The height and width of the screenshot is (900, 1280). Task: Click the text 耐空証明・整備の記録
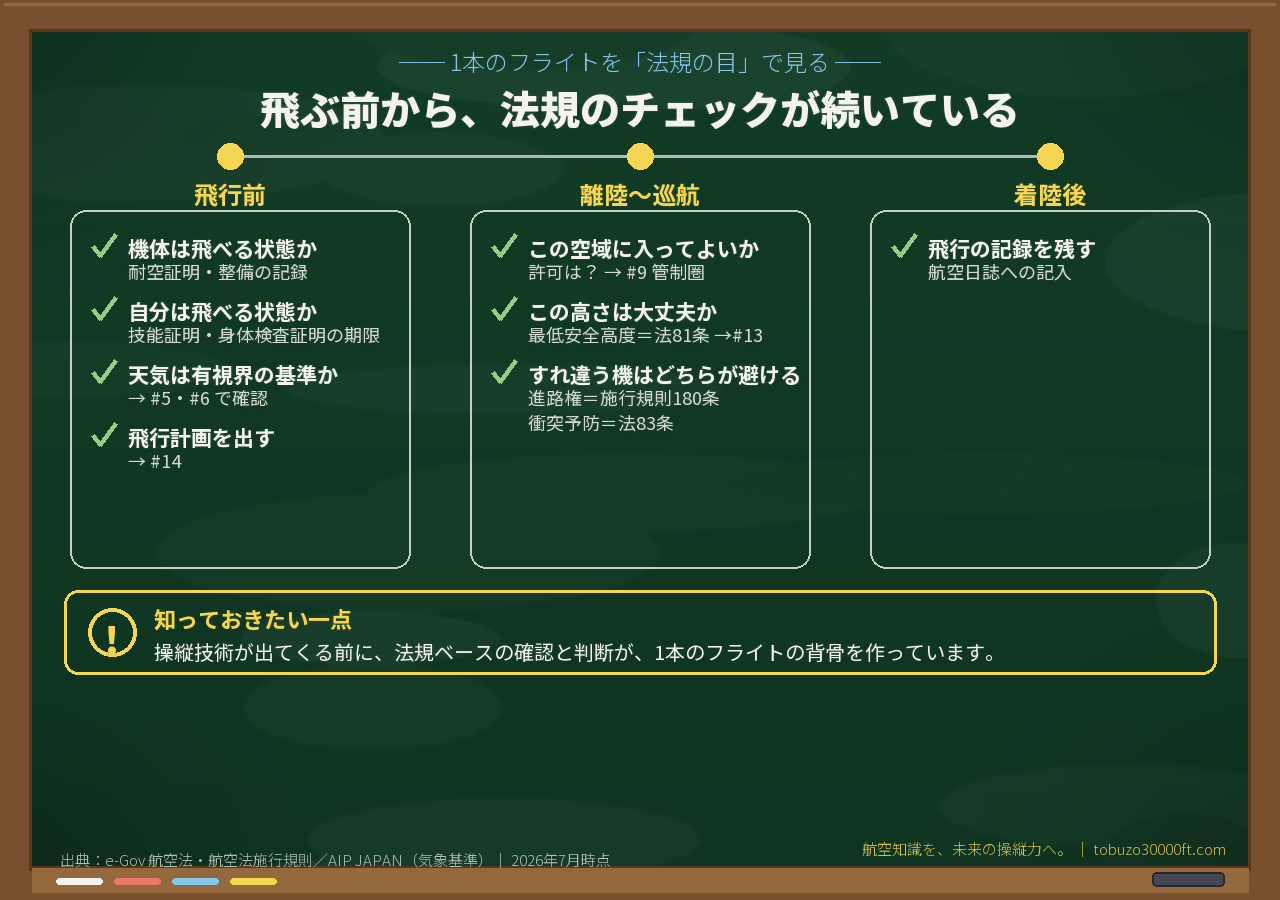(218, 272)
